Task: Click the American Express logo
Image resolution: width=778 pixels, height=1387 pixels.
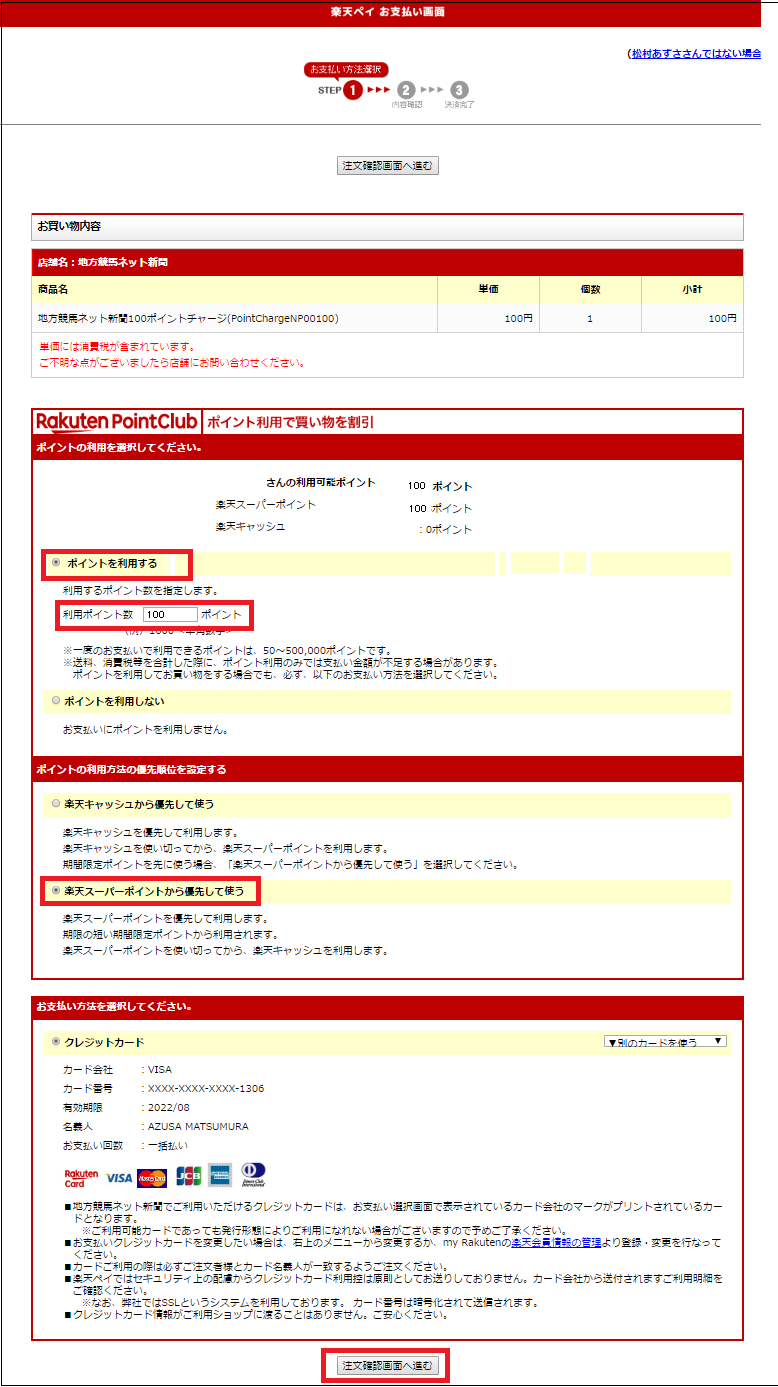Action: coord(221,1176)
